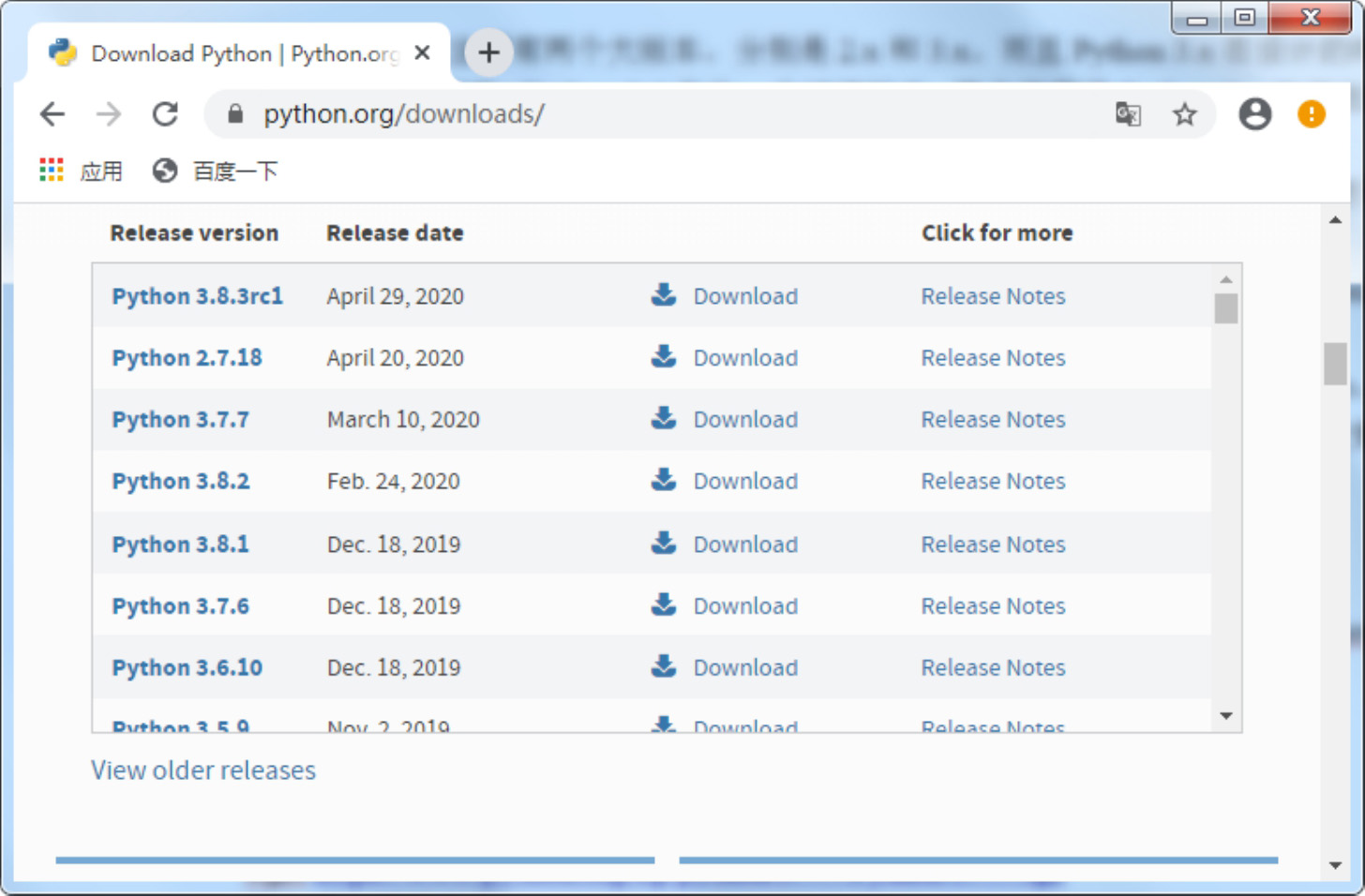The height and width of the screenshot is (896, 1365).
Task: Click the Release date column header
Action: [x=395, y=232]
